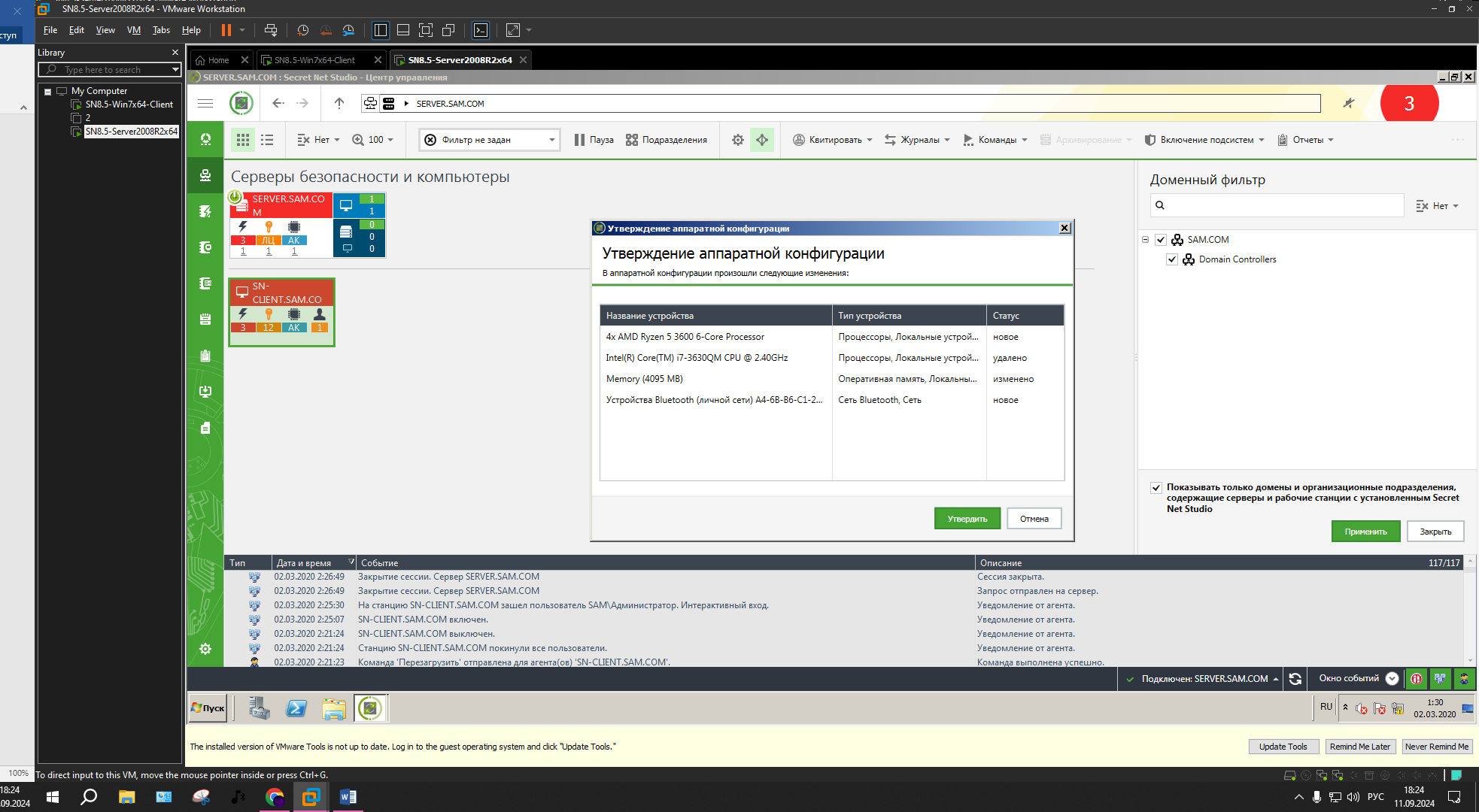Open the computers section in green sidebar
1479x812 pixels.
click(x=205, y=175)
